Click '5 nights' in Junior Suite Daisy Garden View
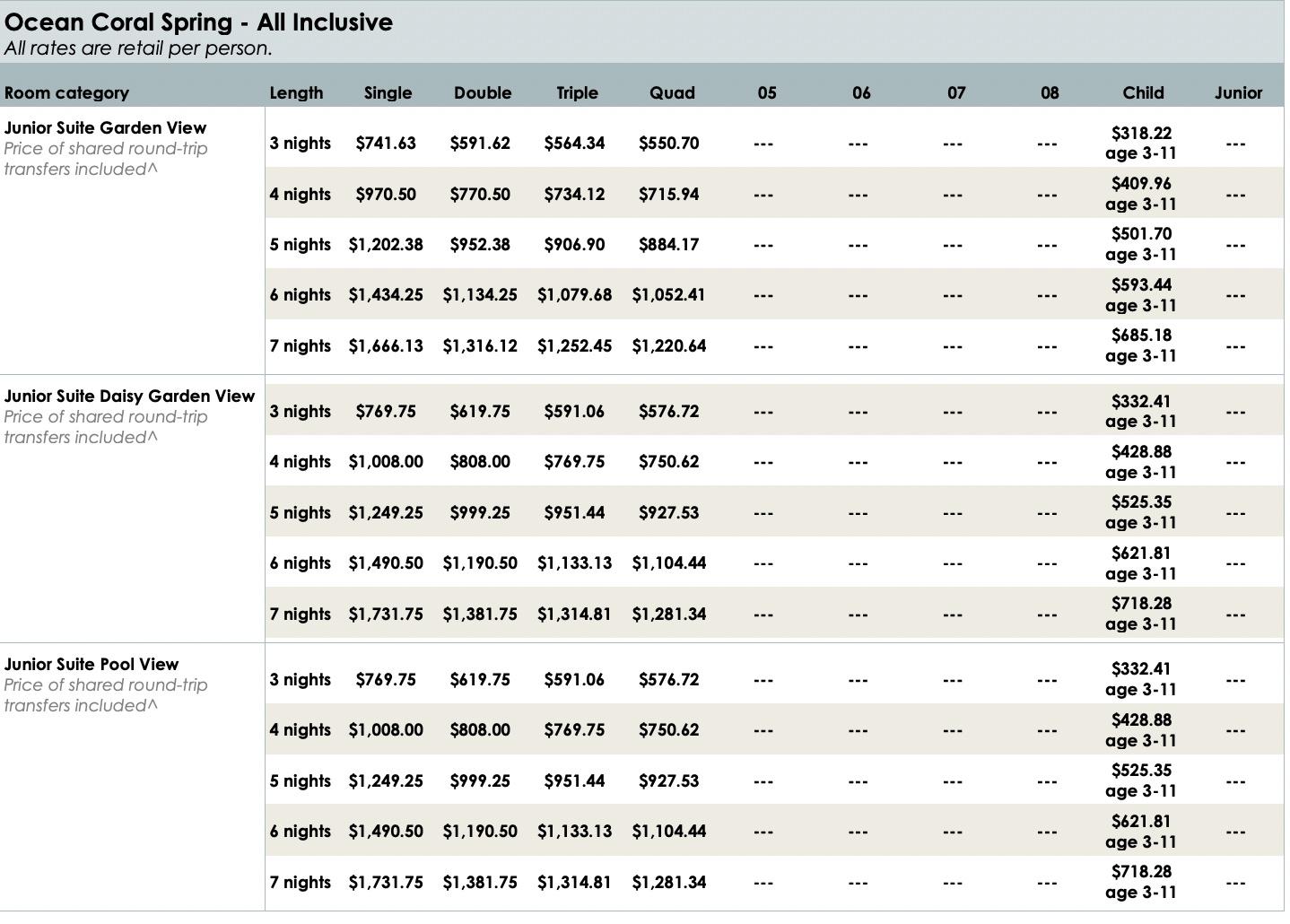Viewport: 1290px width, 924px height. click(x=300, y=513)
